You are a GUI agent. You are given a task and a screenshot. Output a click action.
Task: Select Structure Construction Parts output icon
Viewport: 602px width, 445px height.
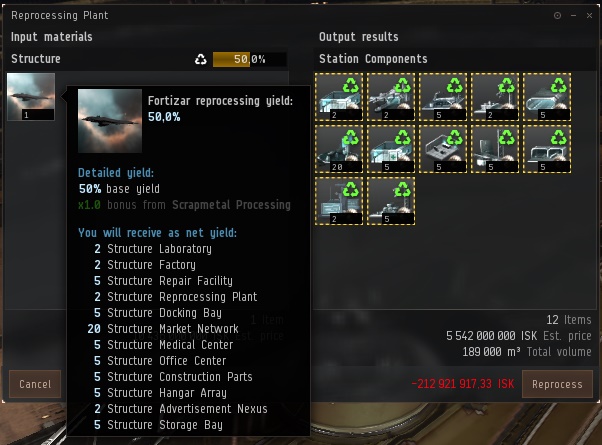(495, 149)
